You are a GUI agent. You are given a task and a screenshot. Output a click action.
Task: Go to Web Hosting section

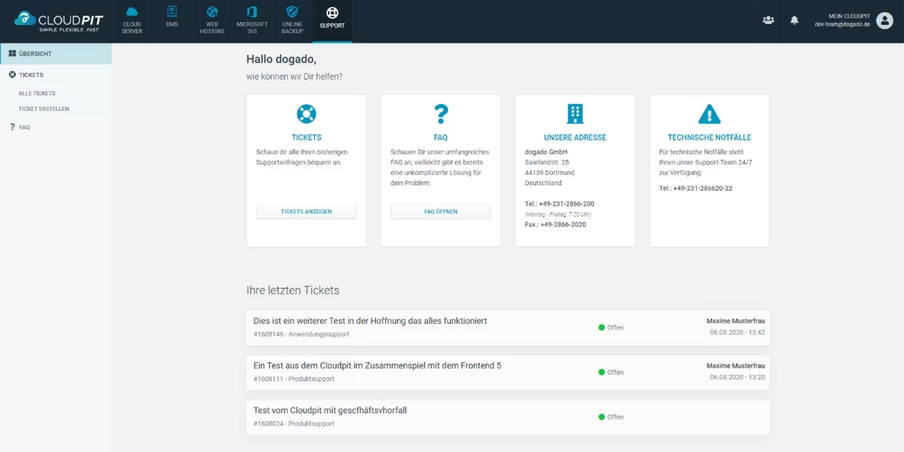click(212, 20)
